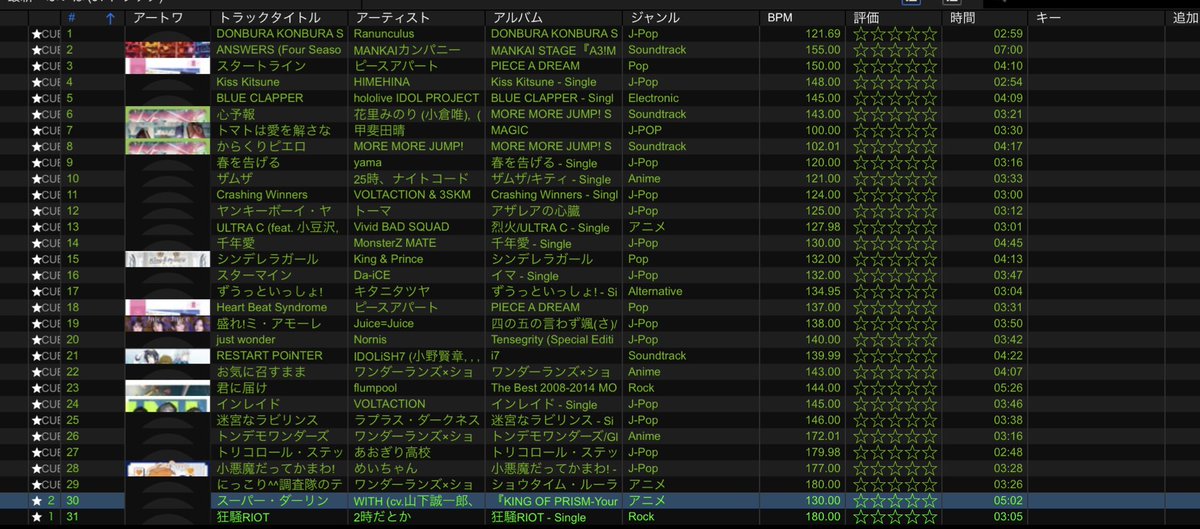
Task: Click genre Alternative
Action: pos(655,291)
